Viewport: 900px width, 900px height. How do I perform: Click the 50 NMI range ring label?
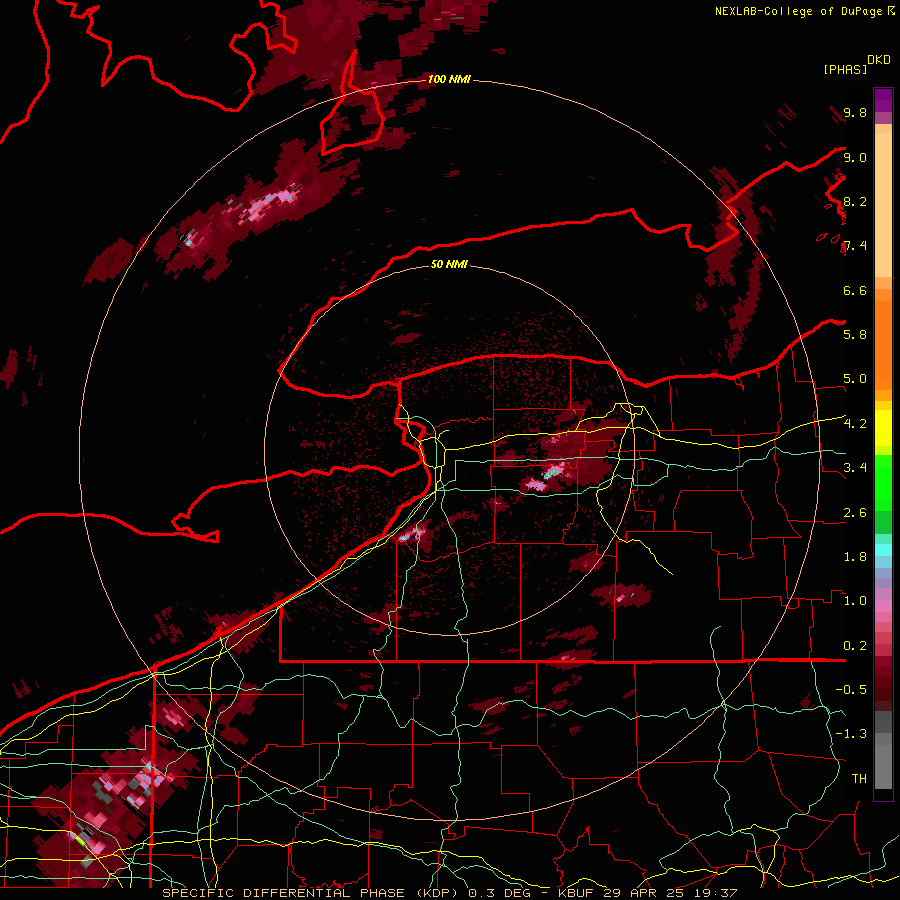449,265
